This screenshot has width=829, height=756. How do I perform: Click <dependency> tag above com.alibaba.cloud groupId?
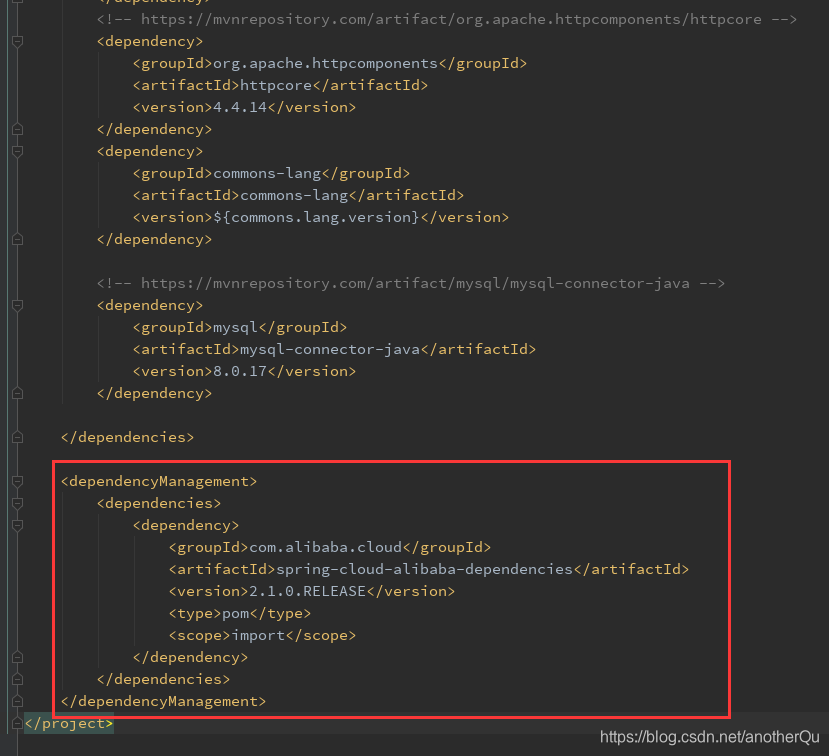186,525
